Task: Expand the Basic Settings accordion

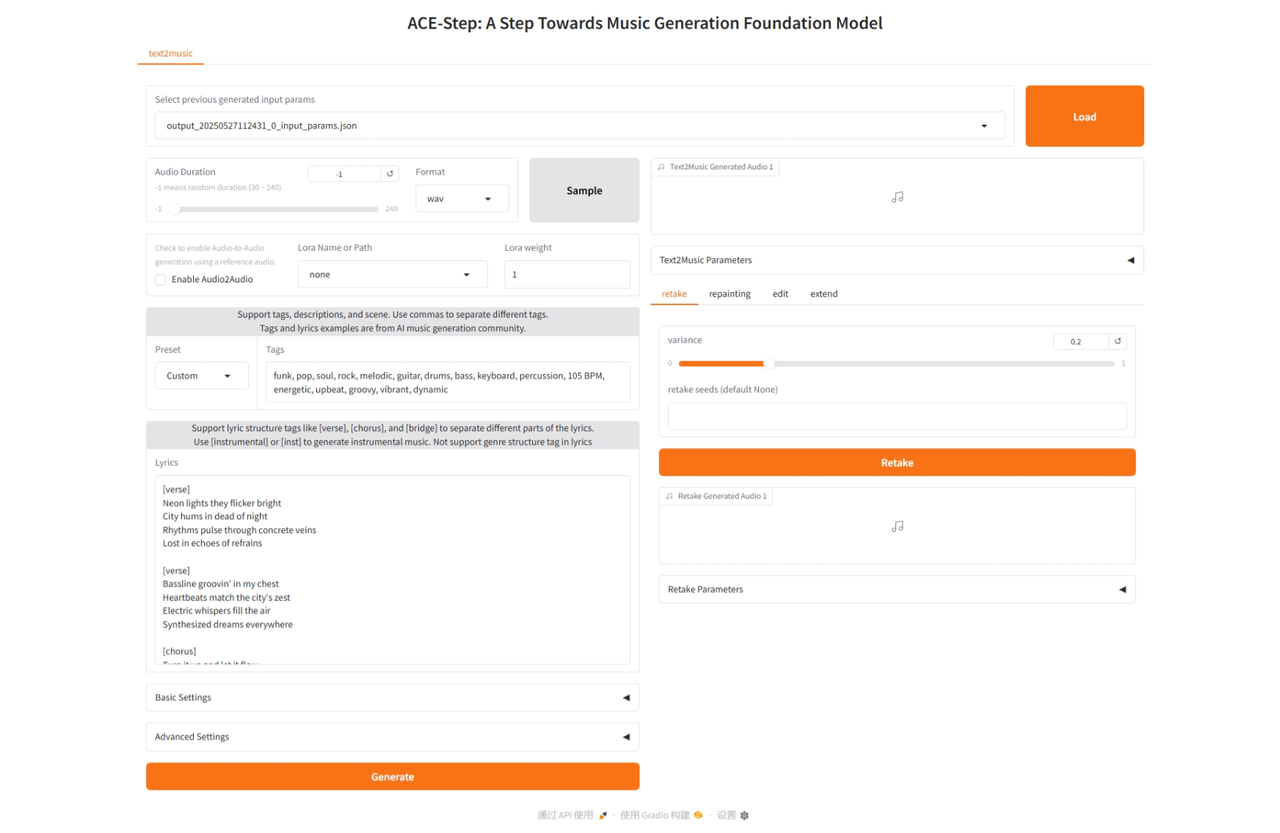Action: [392, 697]
